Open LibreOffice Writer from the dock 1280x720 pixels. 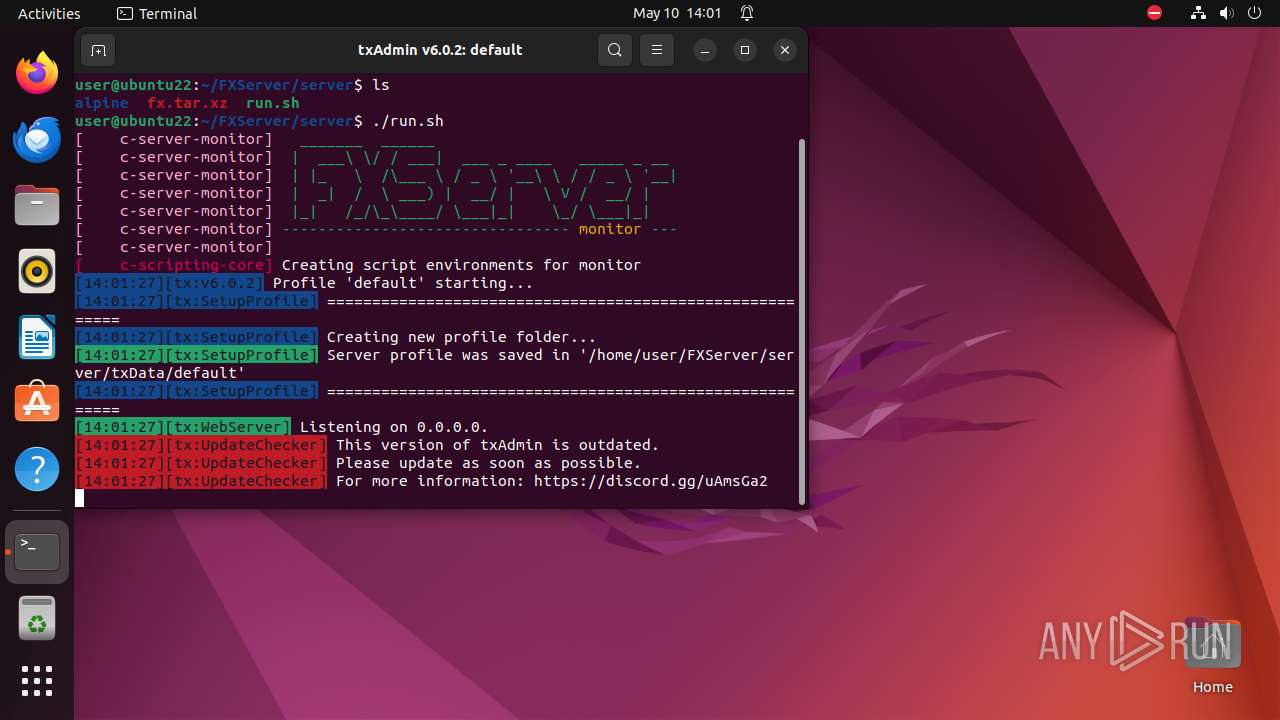click(37, 337)
